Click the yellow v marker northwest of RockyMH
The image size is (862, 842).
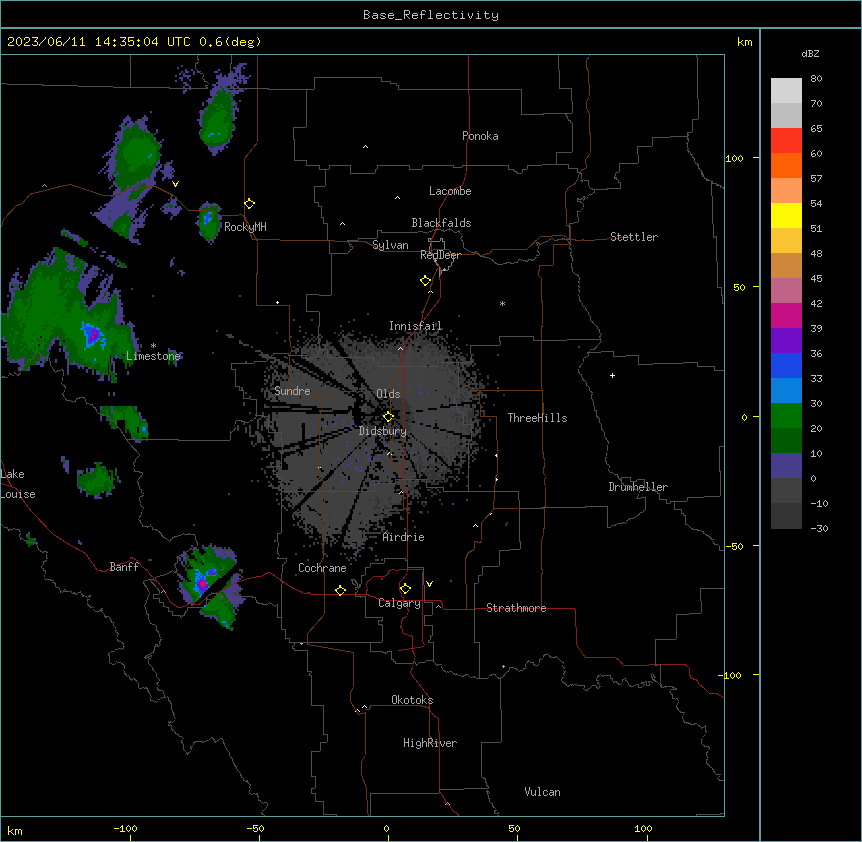(175, 184)
